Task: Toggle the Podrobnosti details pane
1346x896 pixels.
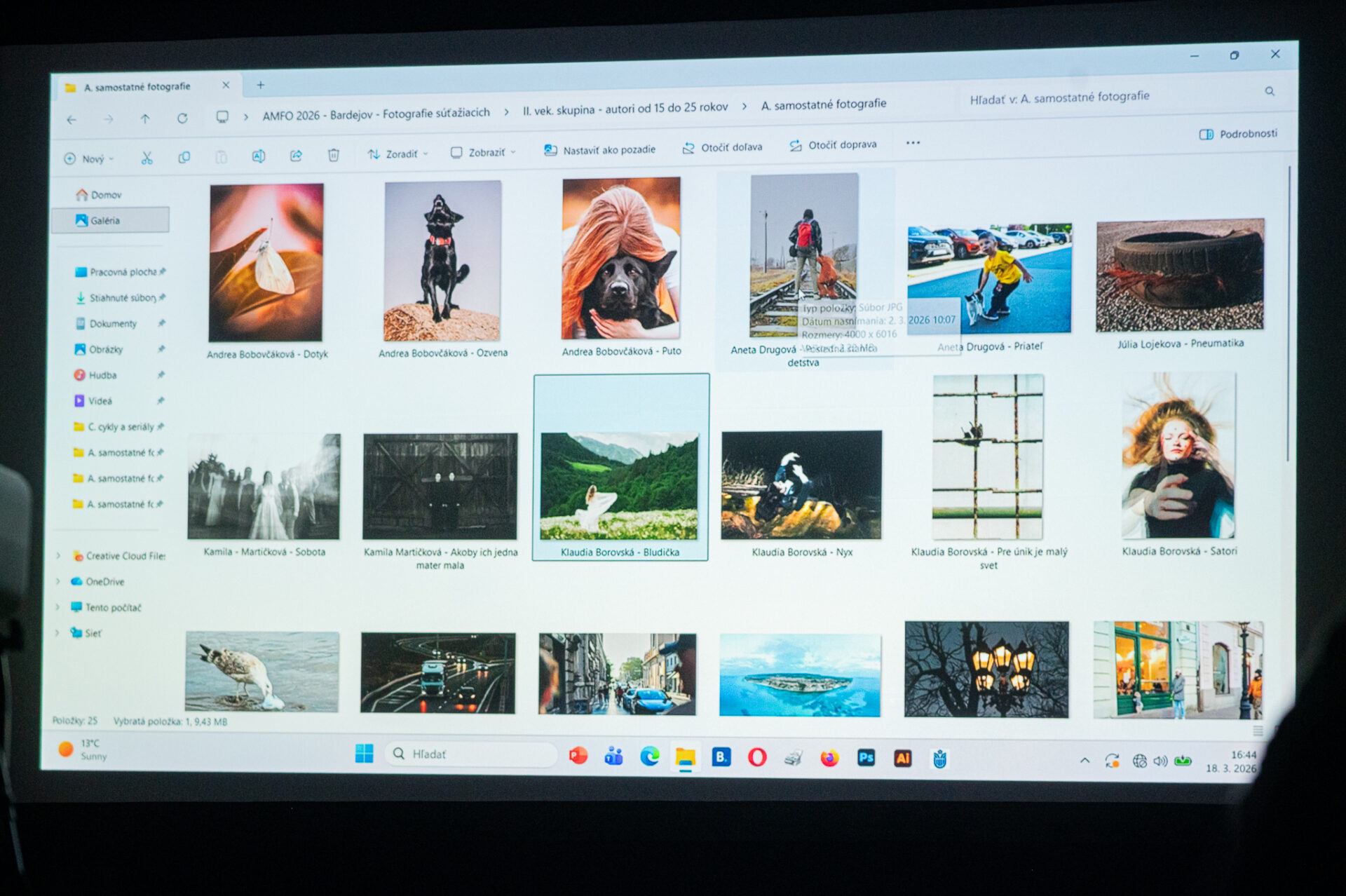Action: tap(1238, 134)
